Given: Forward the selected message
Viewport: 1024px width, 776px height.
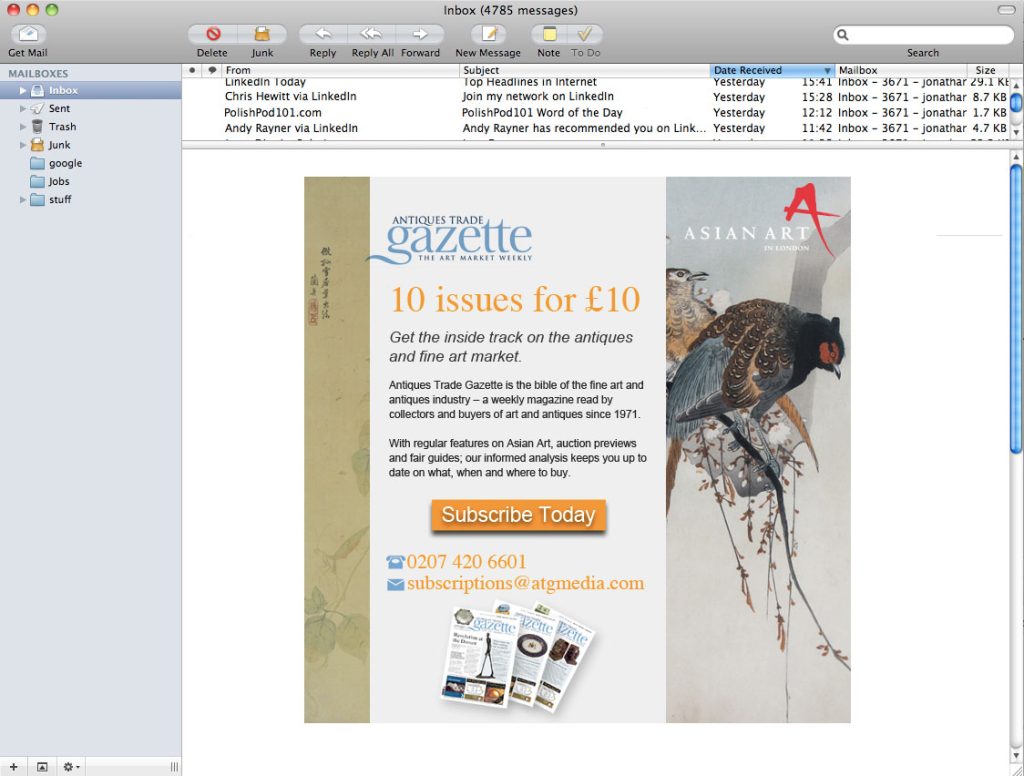Looking at the screenshot, I should [x=420, y=35].
